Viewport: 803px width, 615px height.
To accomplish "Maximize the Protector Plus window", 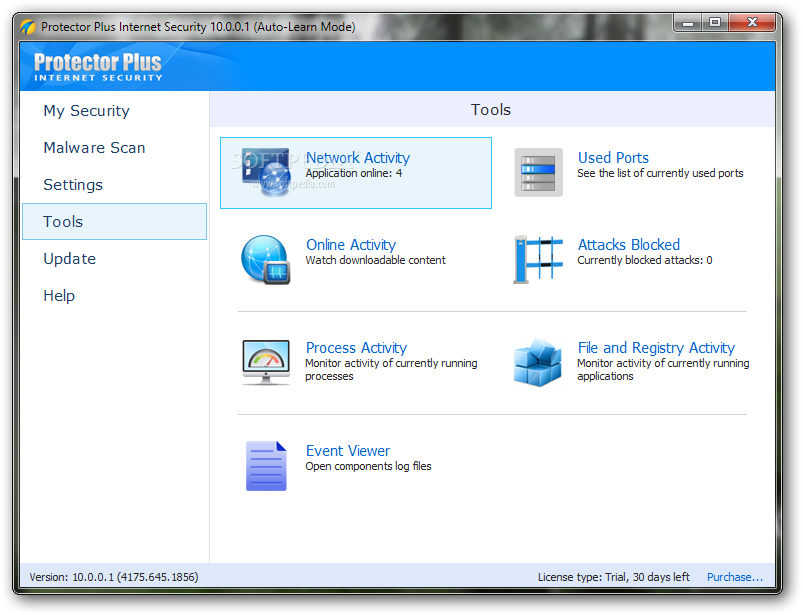I will (715, 23).
